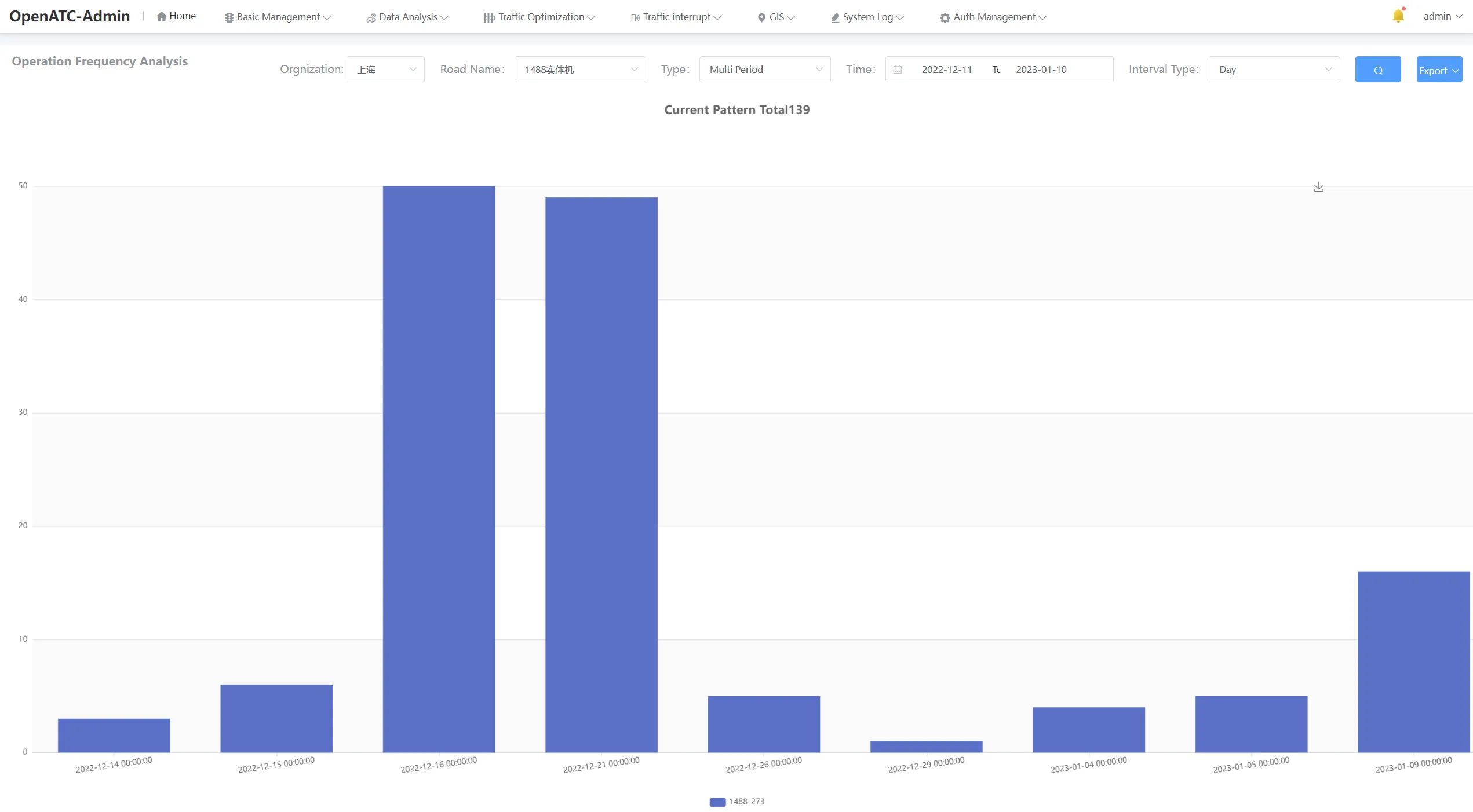The width and height of the screenshot is (1473, 812).
Task: Click the start date 2022-12-11 field
Action: pyautogui.click(x=947, y=70)
